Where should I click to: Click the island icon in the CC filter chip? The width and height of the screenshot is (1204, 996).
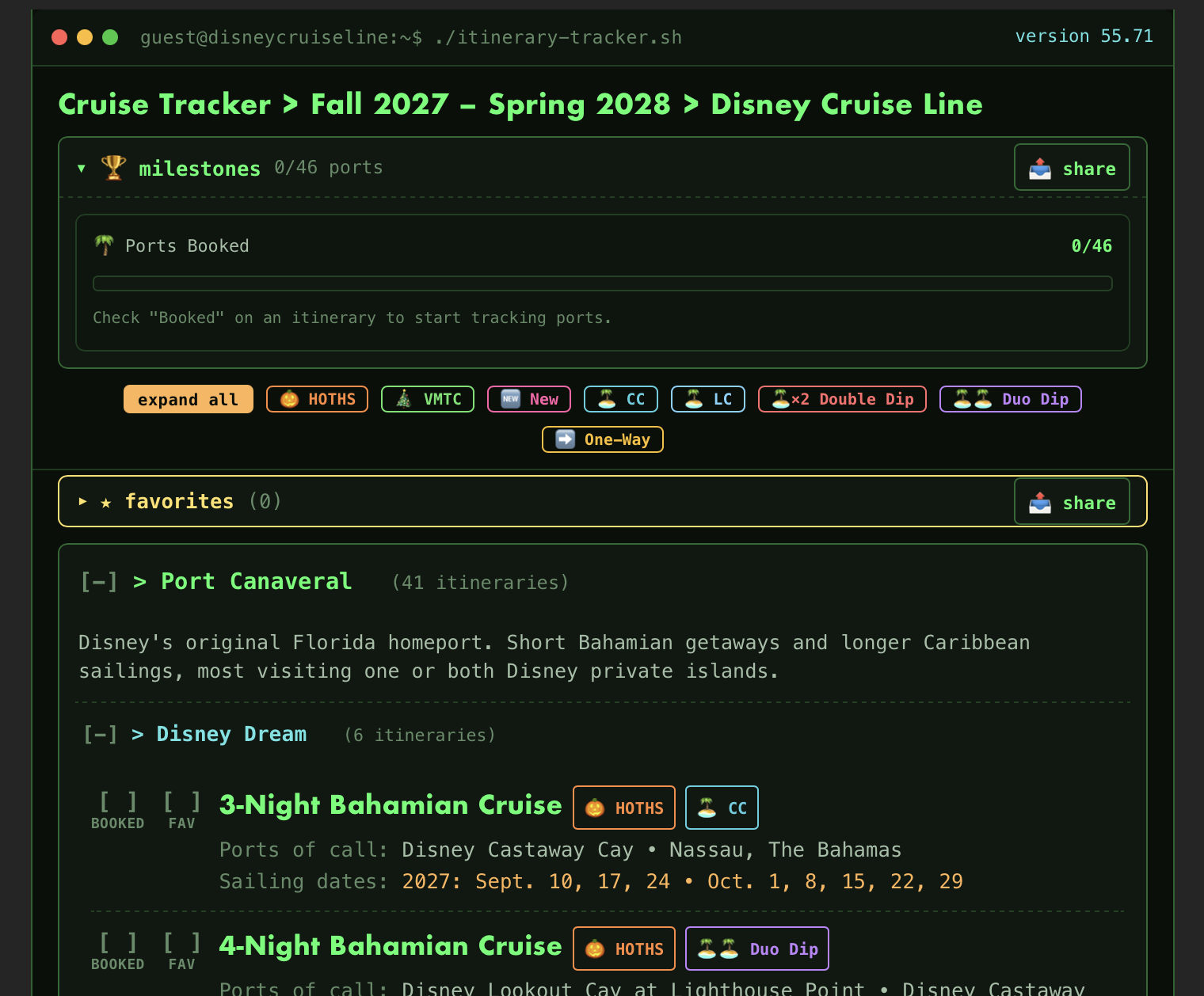(x=607, y=399)
